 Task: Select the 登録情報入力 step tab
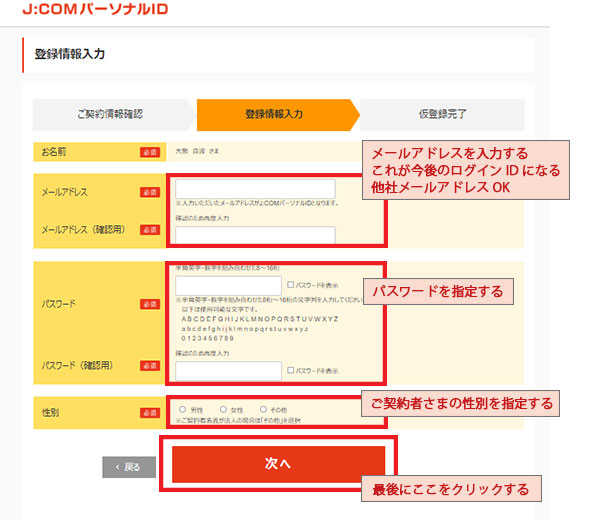[x=278, y=114]
